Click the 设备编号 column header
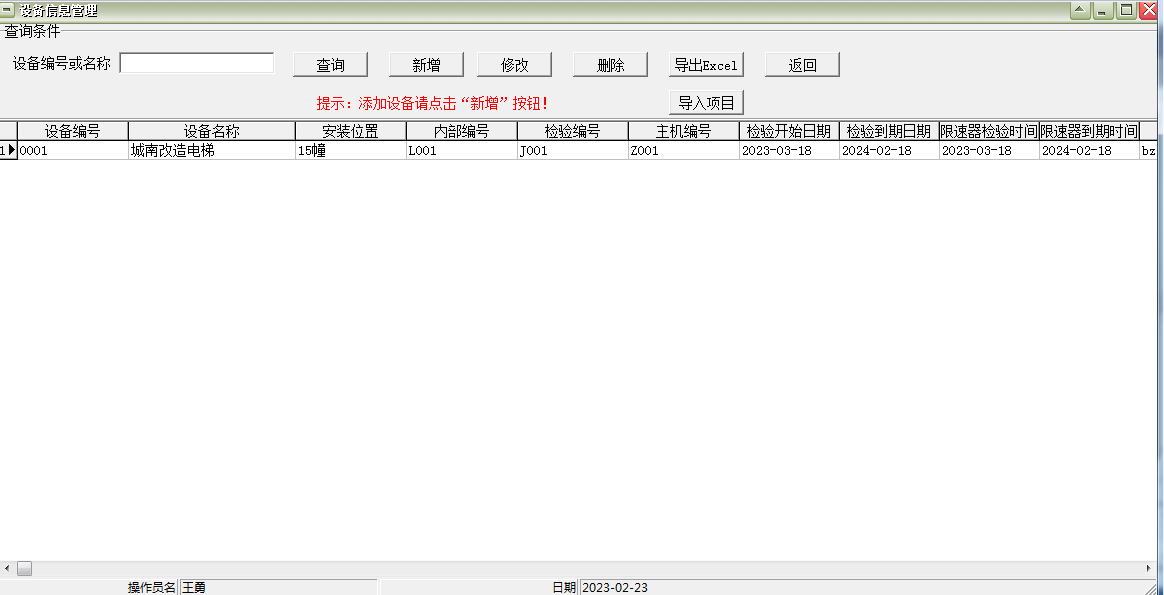 (x=73, y=131)
